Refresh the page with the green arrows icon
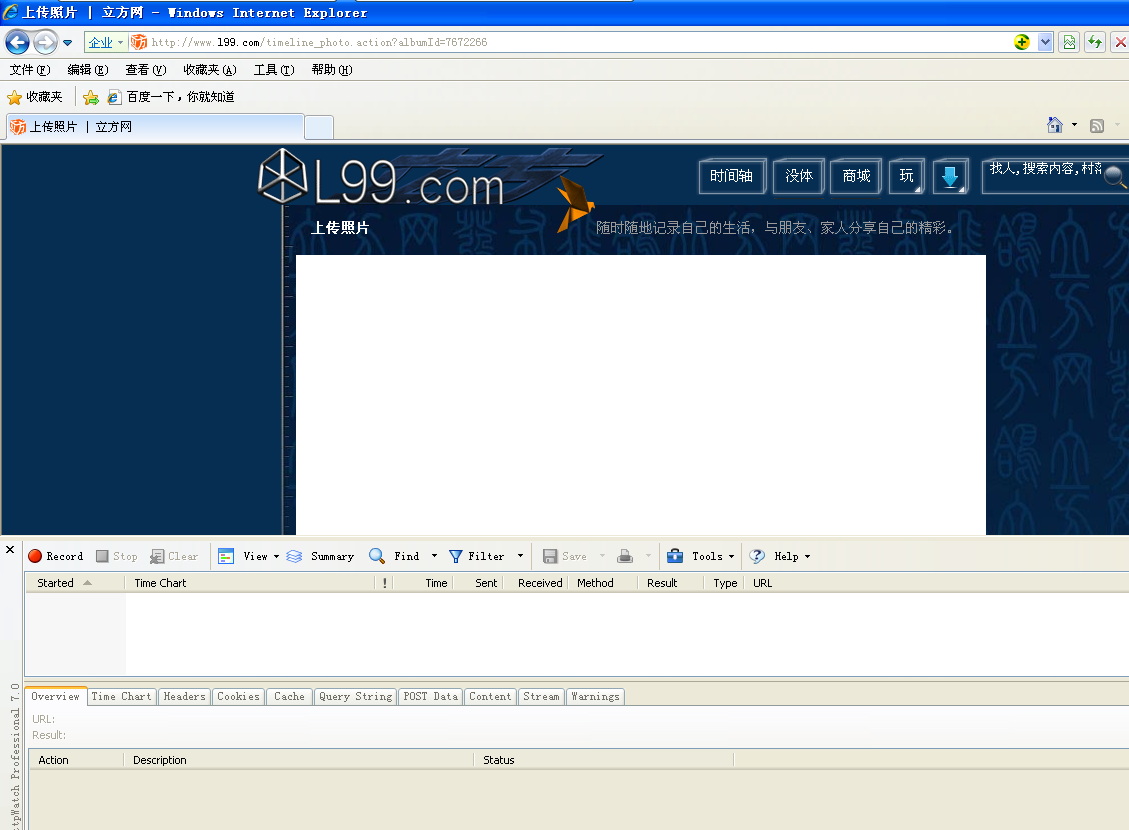The height and width of the screenshot is (830, 1129). click(x=1095, y=42)
